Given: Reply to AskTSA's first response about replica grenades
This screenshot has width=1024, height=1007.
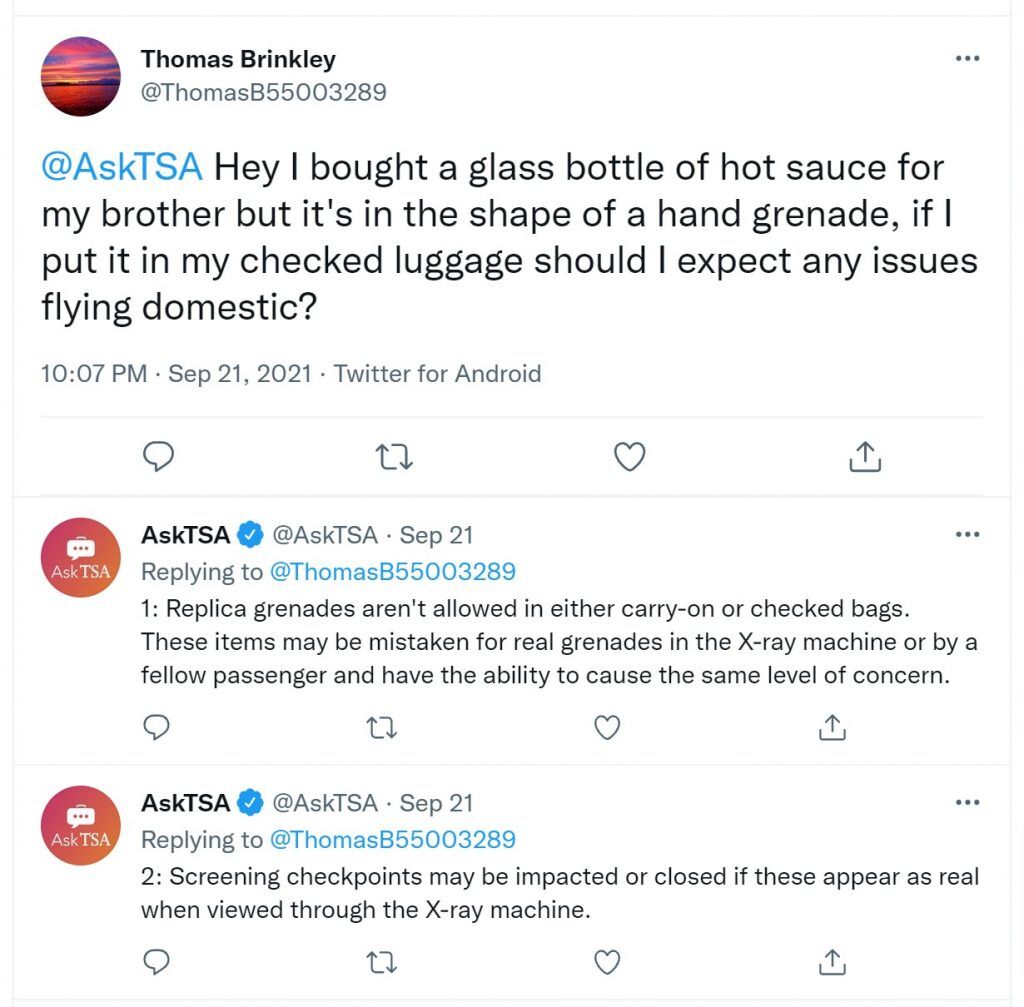Looking at the screenshot, I should tap(156, 727).
